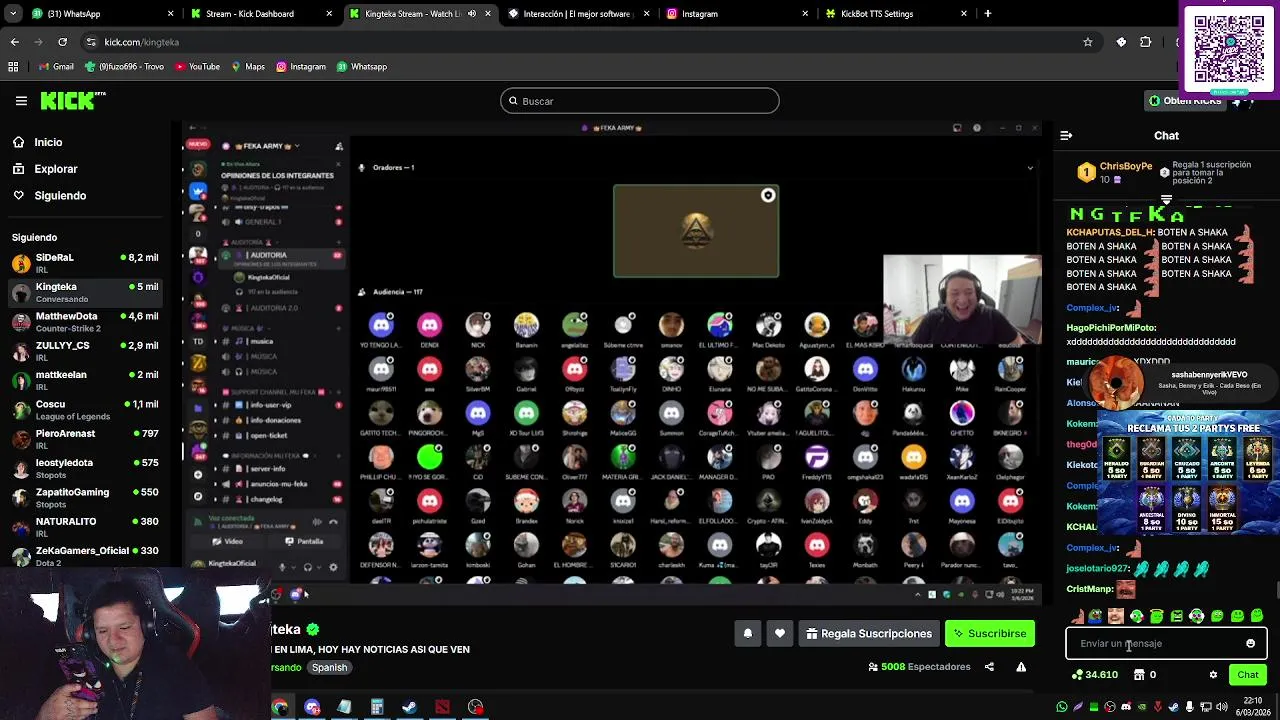Screen dimensions: 1280x720
Task: Open MatthewDota's channel in following list
Action: click(86, 321)
